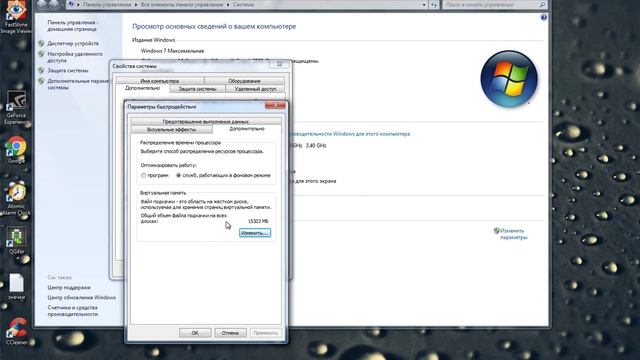Open 'Центр поддержки' link
This screenshot has height=360, width=640.
click(x=69, y=288)
